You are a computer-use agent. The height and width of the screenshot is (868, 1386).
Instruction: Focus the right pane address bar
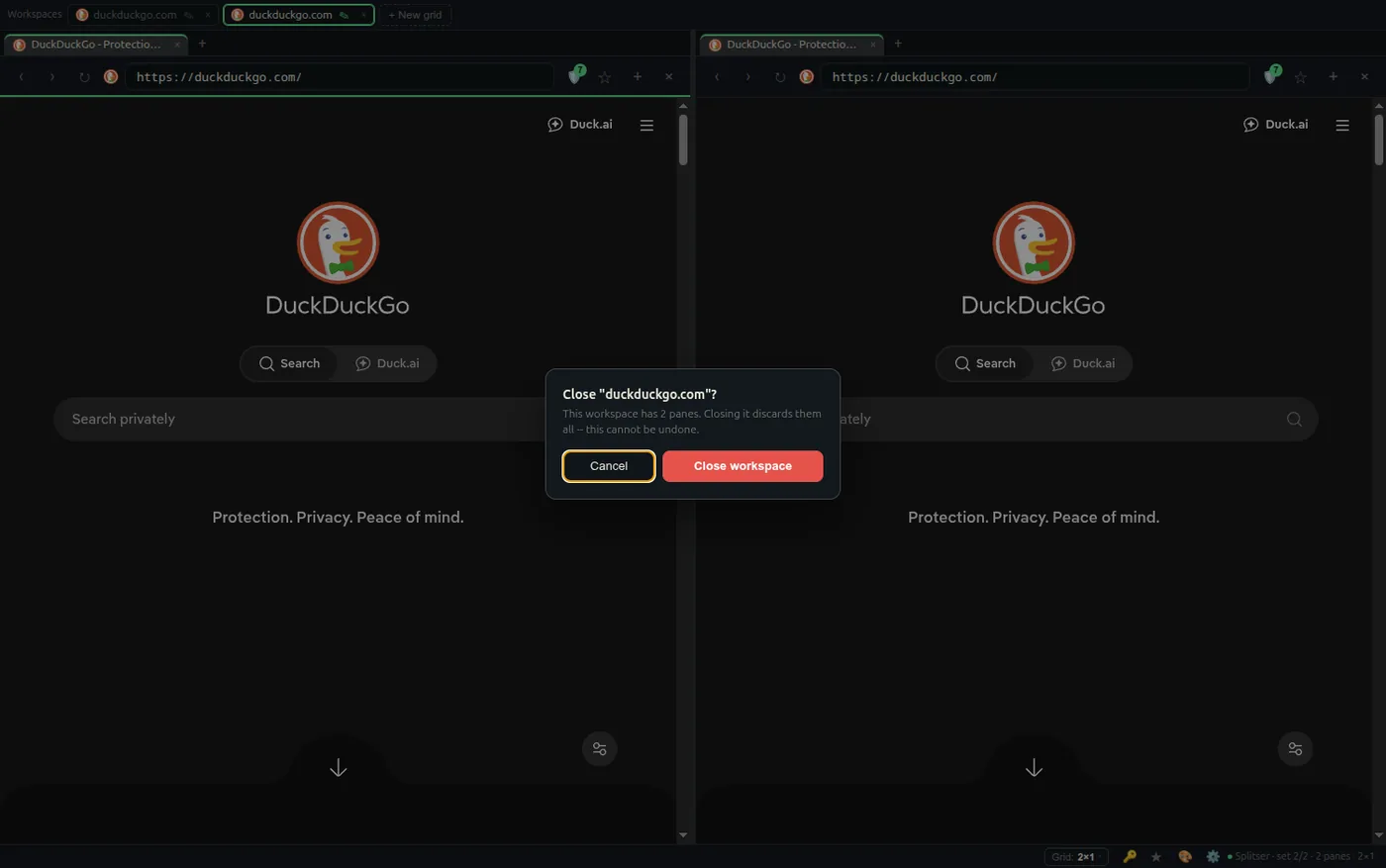[1036, 76]
